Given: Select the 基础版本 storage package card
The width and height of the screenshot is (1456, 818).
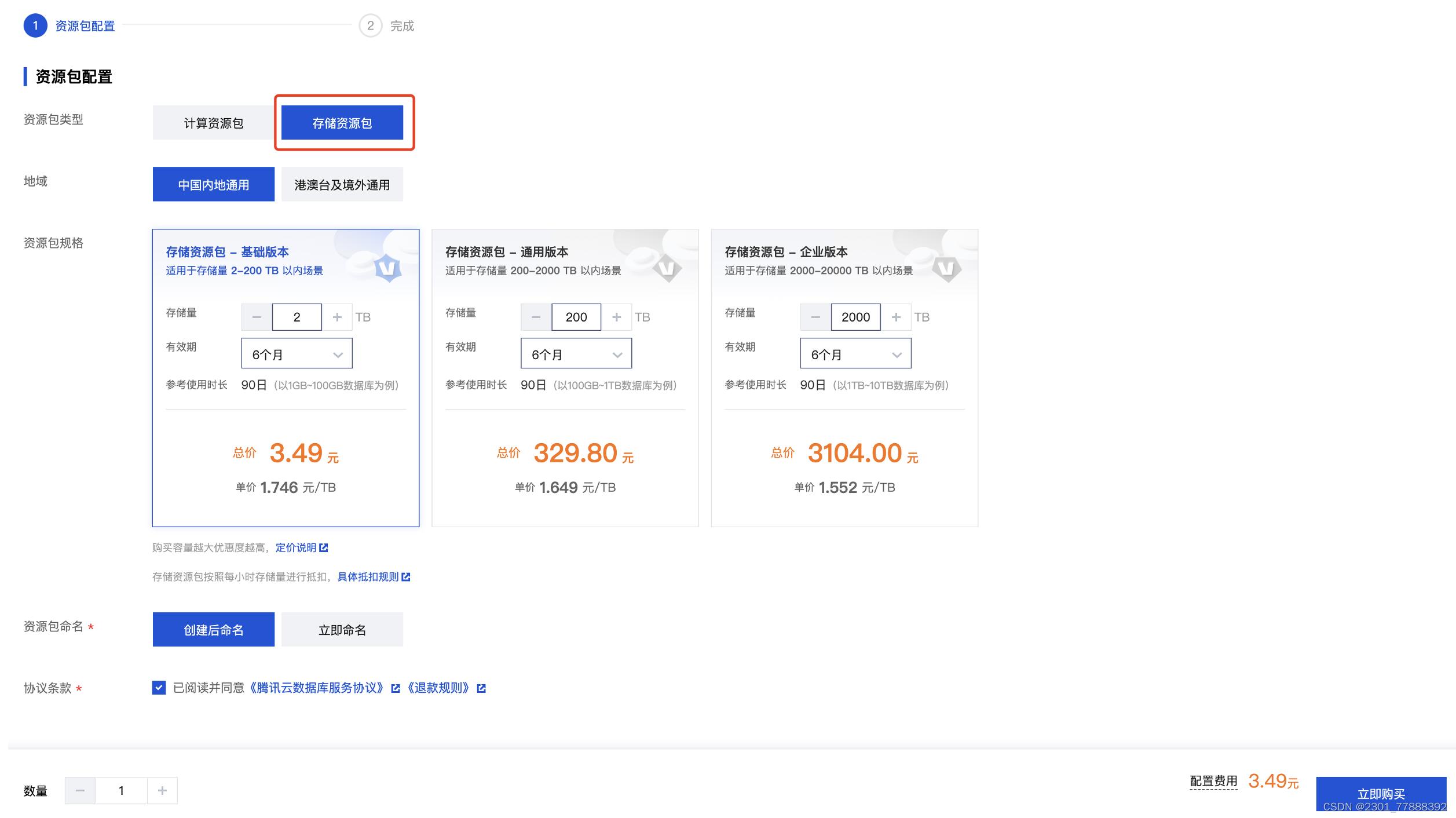Looking at the screenshot, I should (286, 378).
